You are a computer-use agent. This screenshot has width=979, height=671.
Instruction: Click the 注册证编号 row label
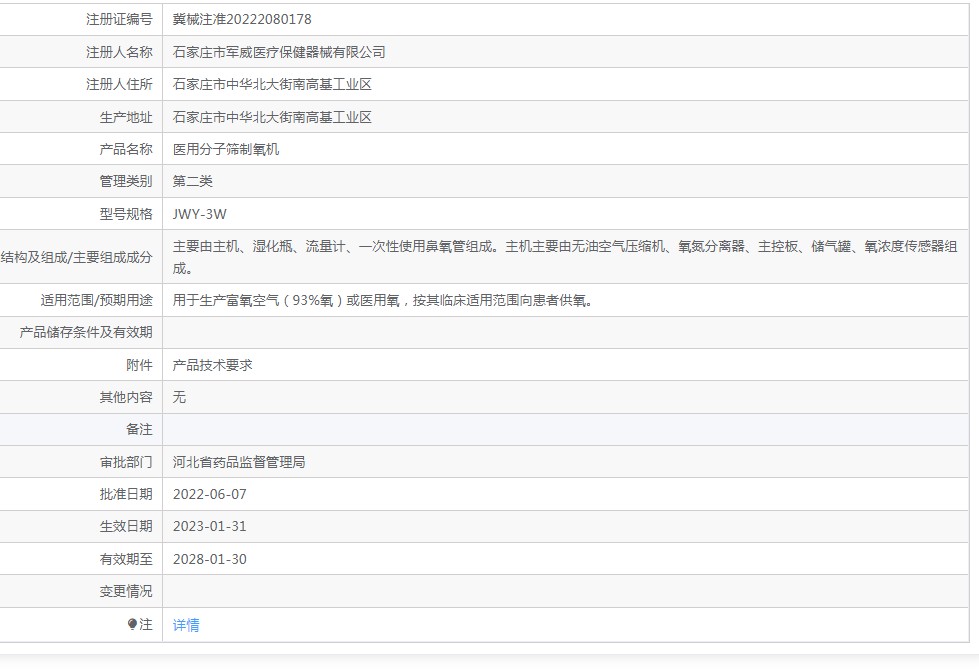[119, 19]
